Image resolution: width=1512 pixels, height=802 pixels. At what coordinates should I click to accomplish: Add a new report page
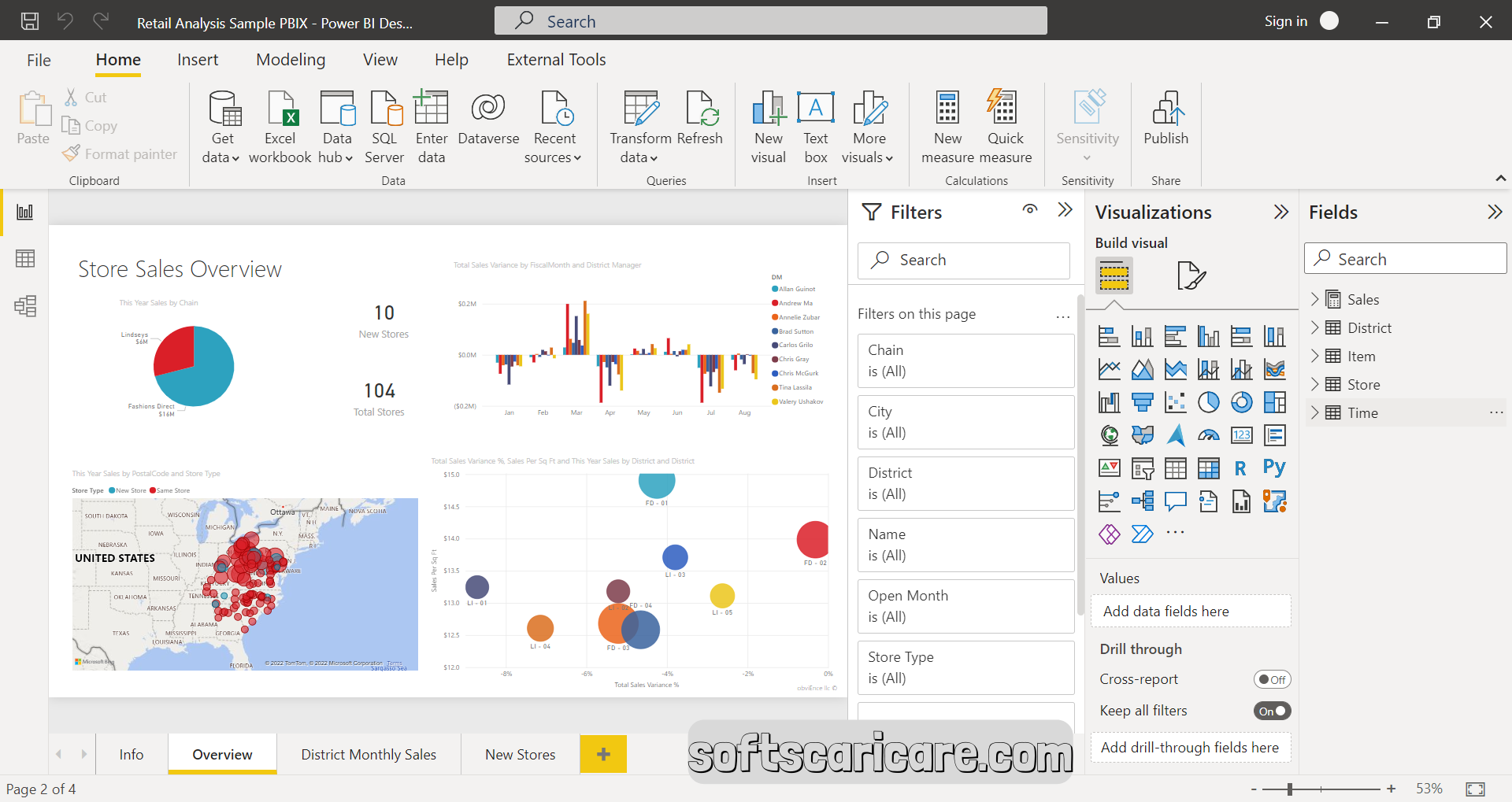[x=603, y=754]
